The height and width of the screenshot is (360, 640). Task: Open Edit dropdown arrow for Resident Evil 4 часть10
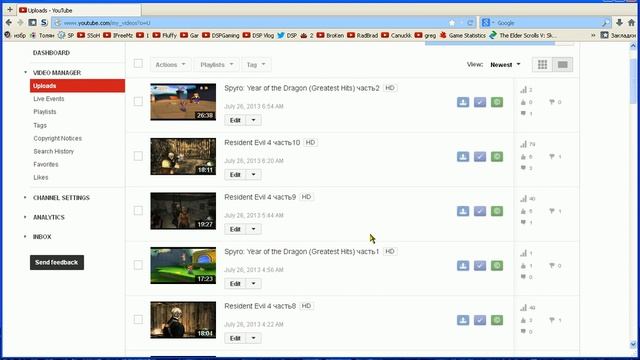pos(253,175)
